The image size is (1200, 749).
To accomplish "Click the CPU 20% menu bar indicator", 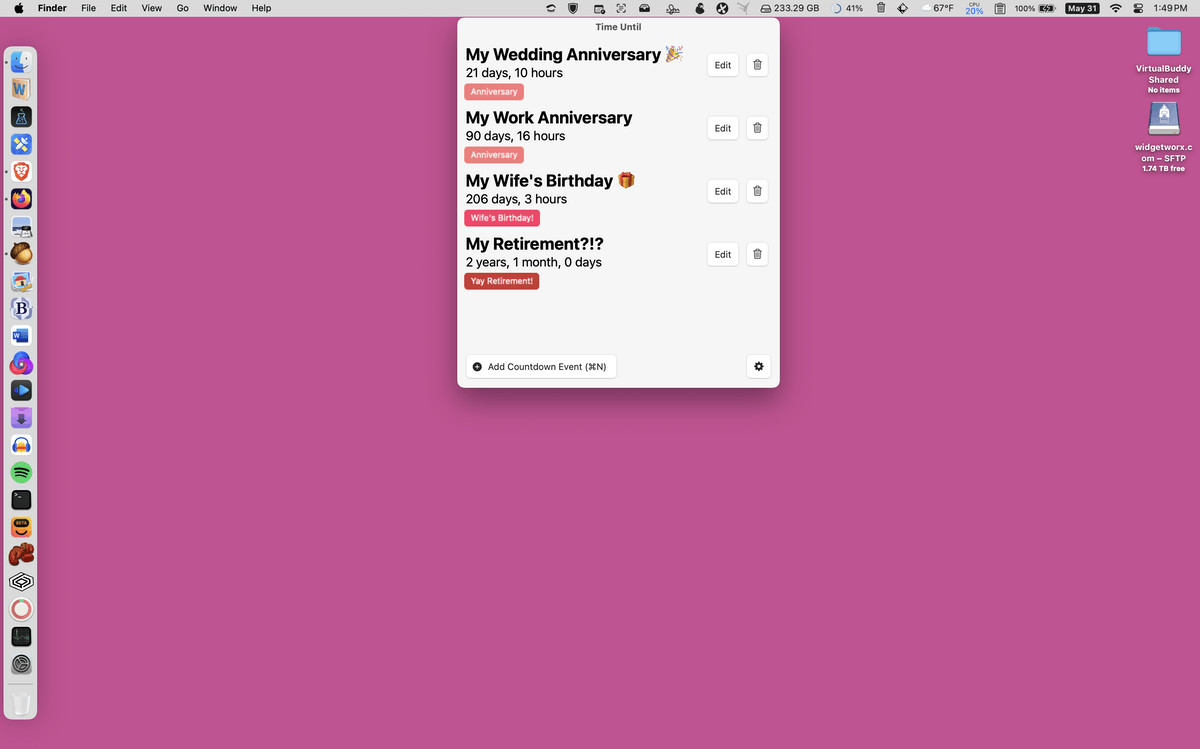I will click(974, 8).
